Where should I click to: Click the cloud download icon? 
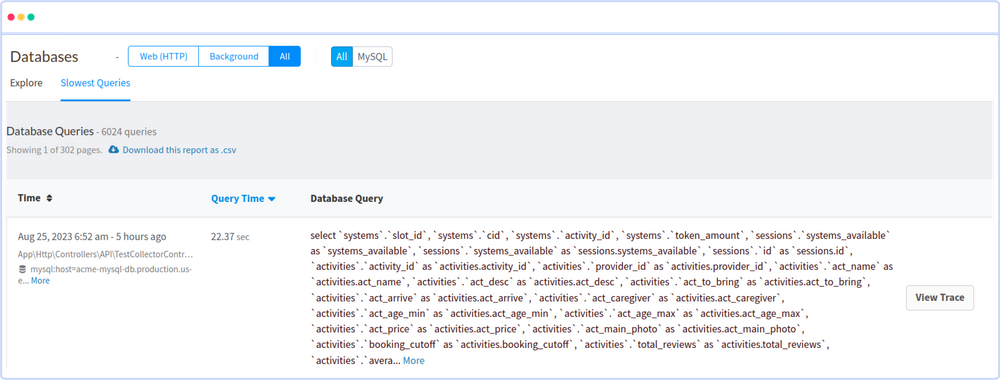pyautogui.click(x=114, y=150)
